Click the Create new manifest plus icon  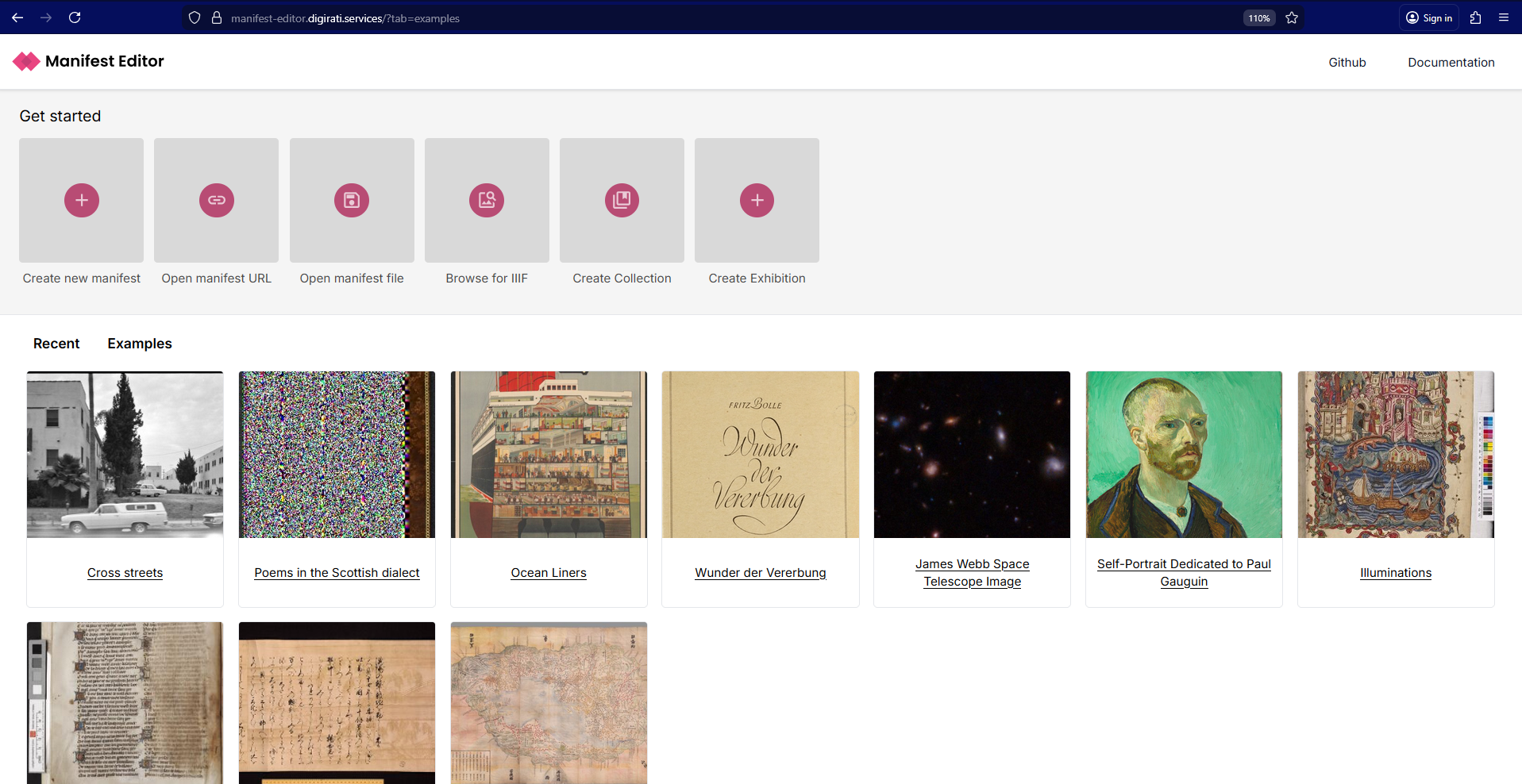pos(81,200)
